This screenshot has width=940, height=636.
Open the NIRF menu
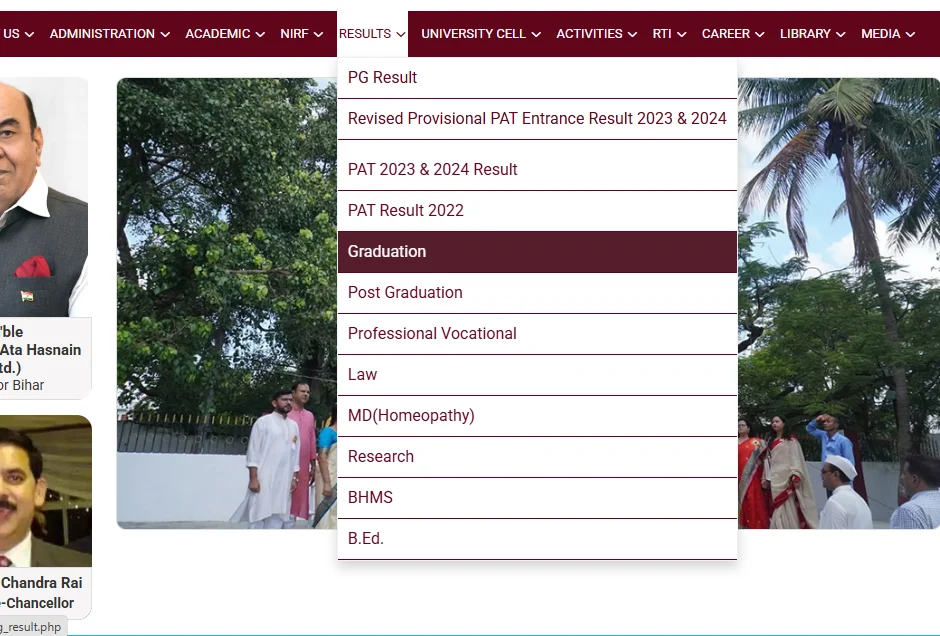point(302,34)
